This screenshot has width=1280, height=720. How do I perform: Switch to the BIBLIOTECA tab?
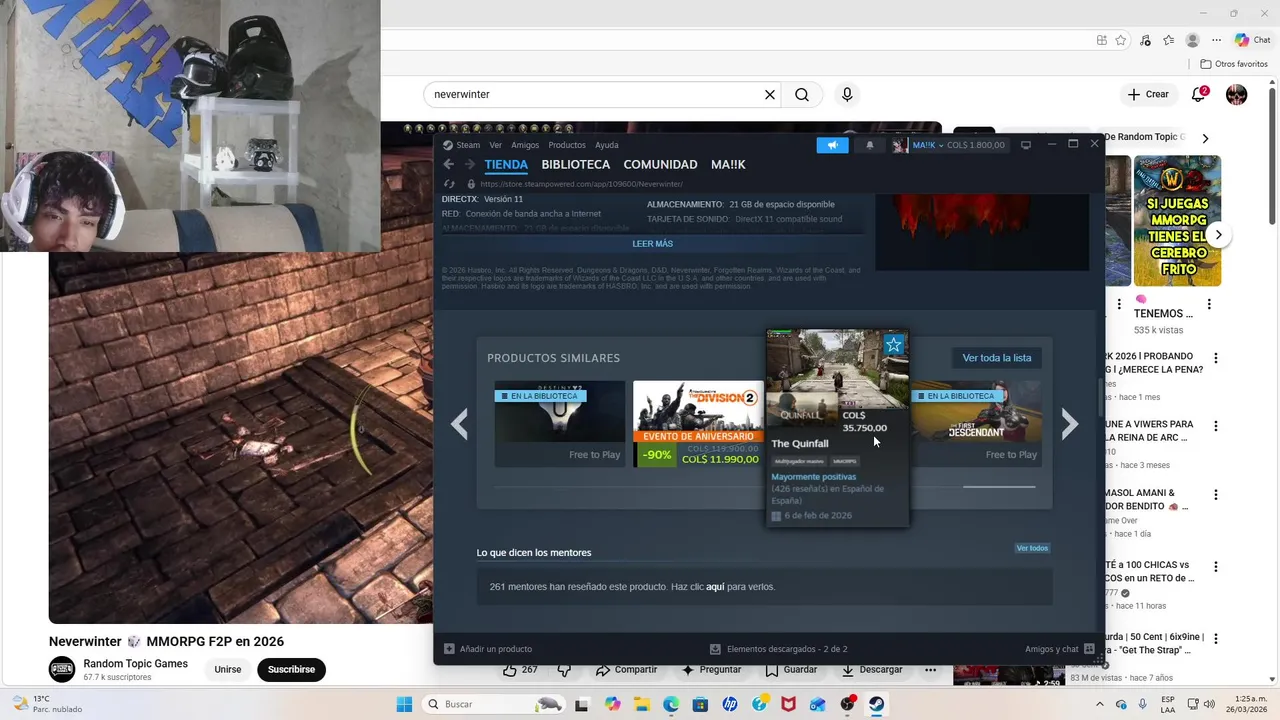pyautogui.click(x=575, y=164)
